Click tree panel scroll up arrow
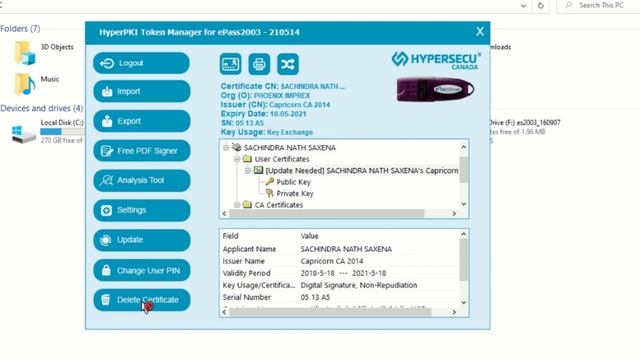This screenshot has height=360, width=640. [x=464, y=147]
